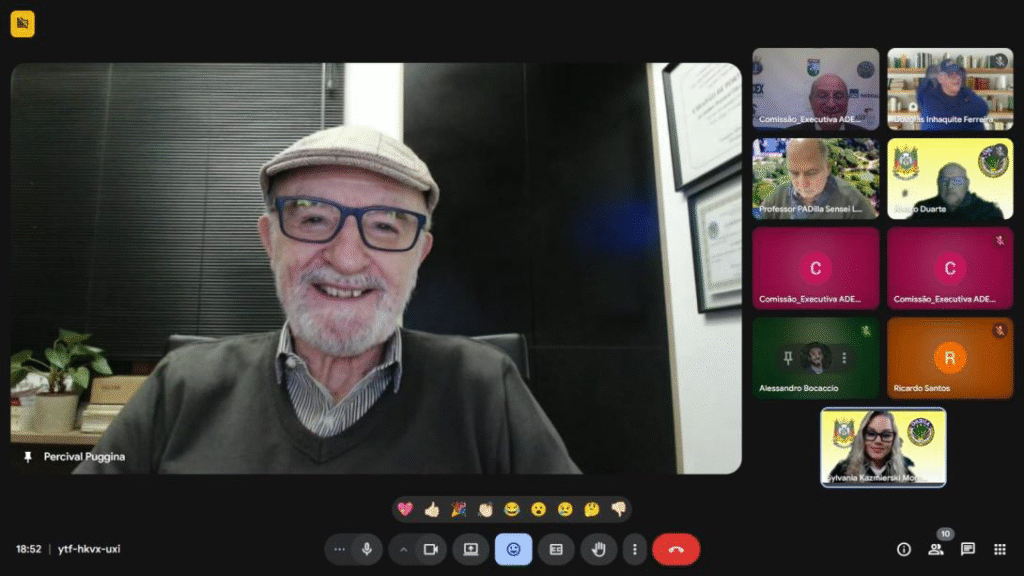Send the party popper reaction
1024x576 pixels.
[458, 509]
